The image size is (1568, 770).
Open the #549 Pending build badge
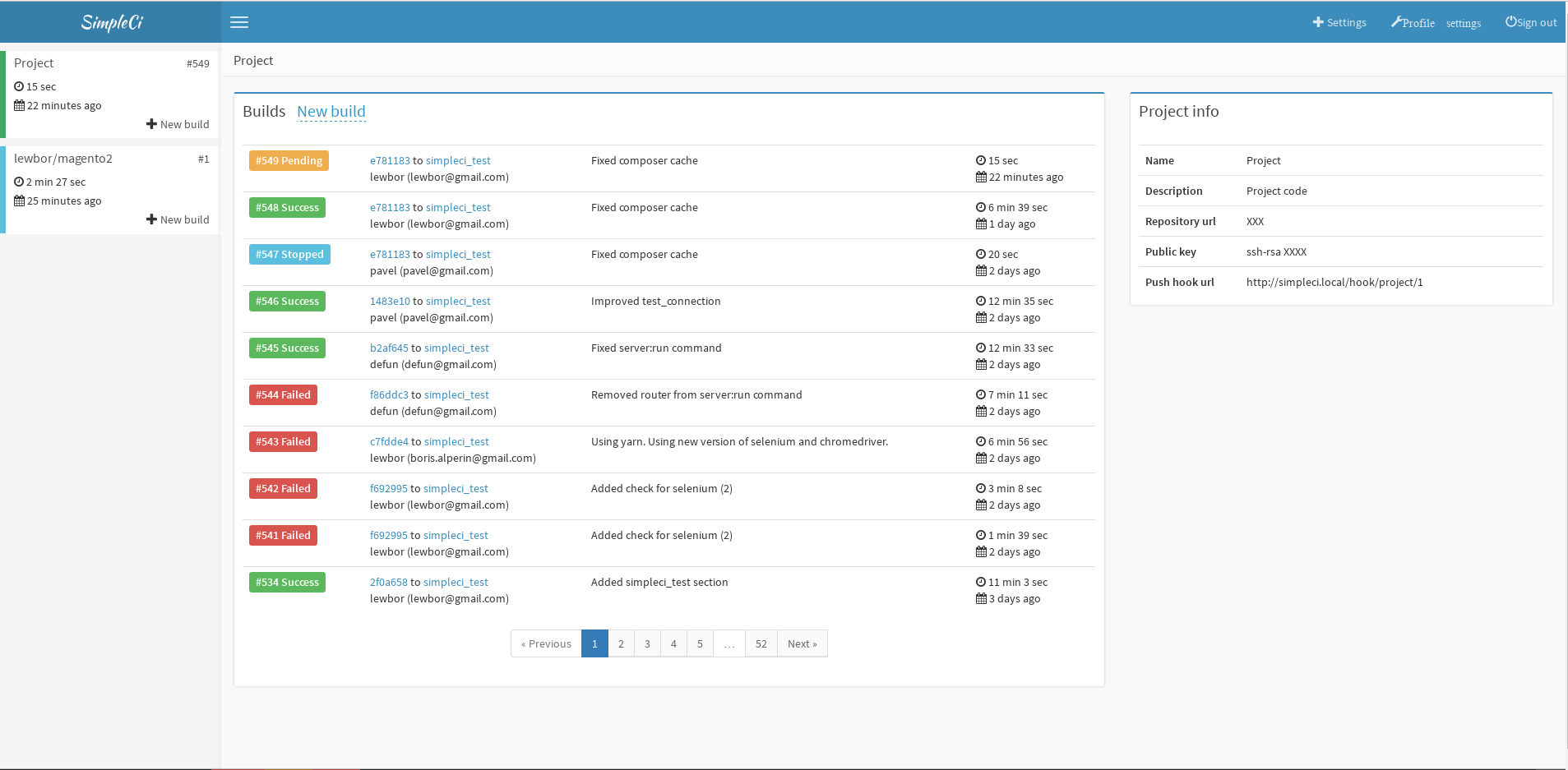[x=289, y=160]
